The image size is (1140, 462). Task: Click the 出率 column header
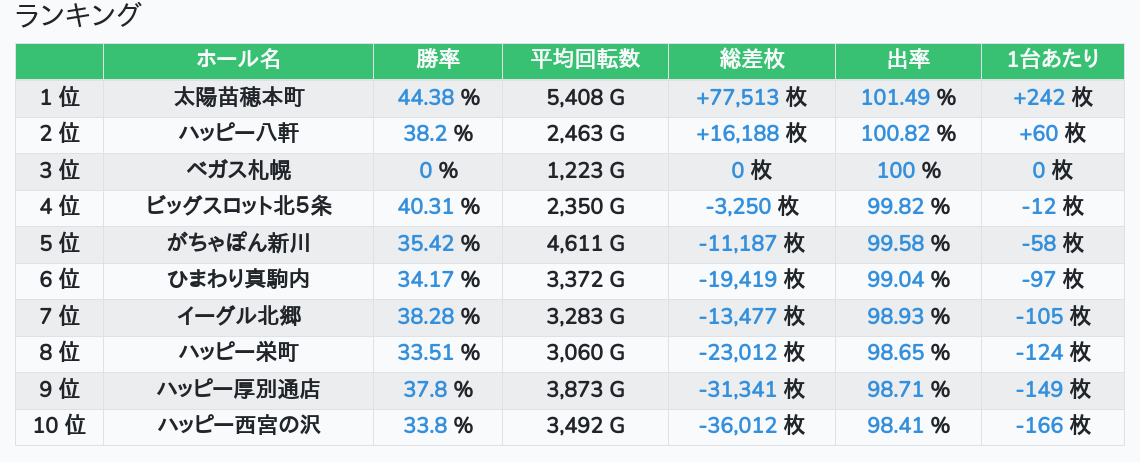908,60
